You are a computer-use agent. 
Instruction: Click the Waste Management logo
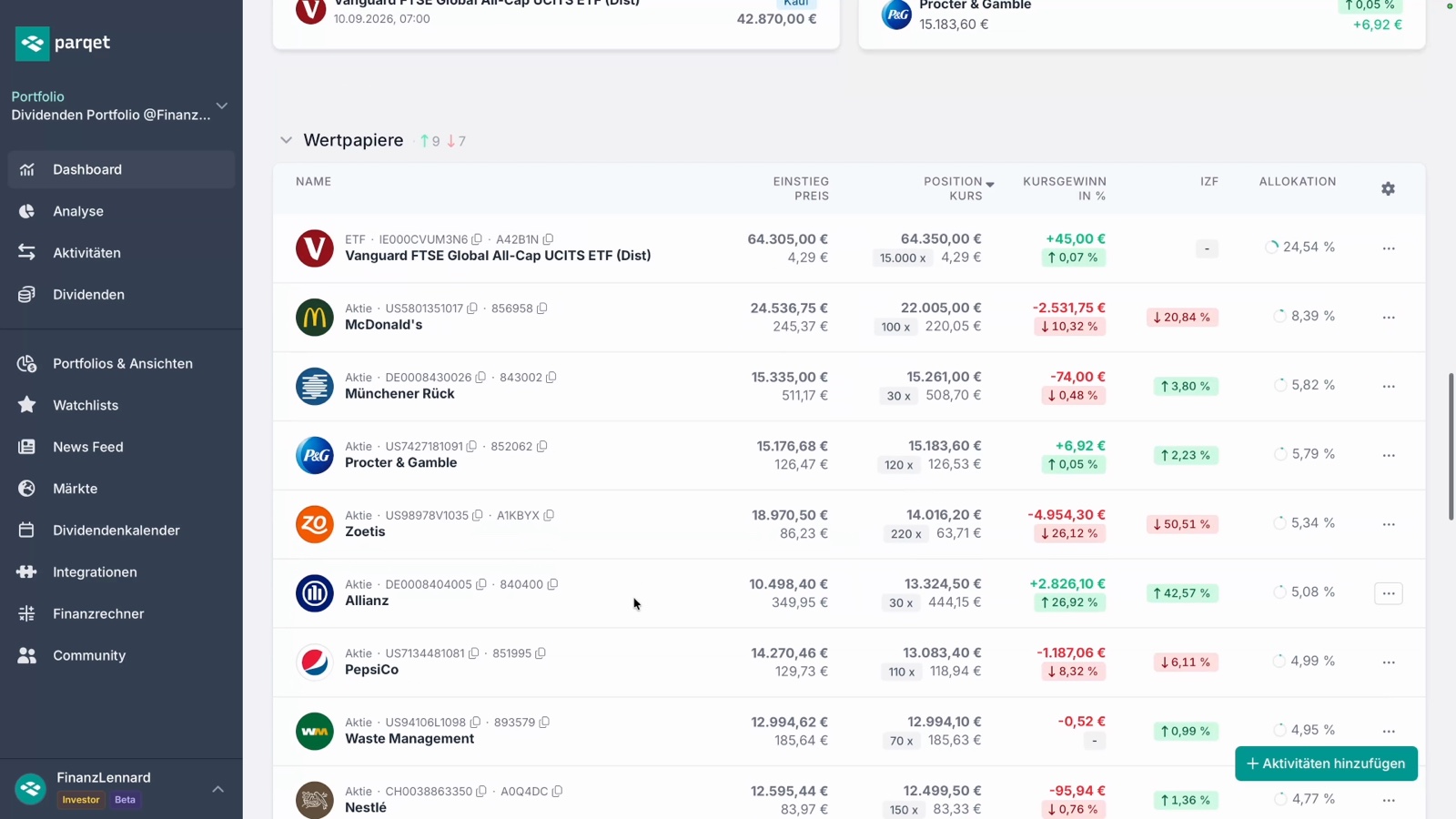[x=315, y=732]
